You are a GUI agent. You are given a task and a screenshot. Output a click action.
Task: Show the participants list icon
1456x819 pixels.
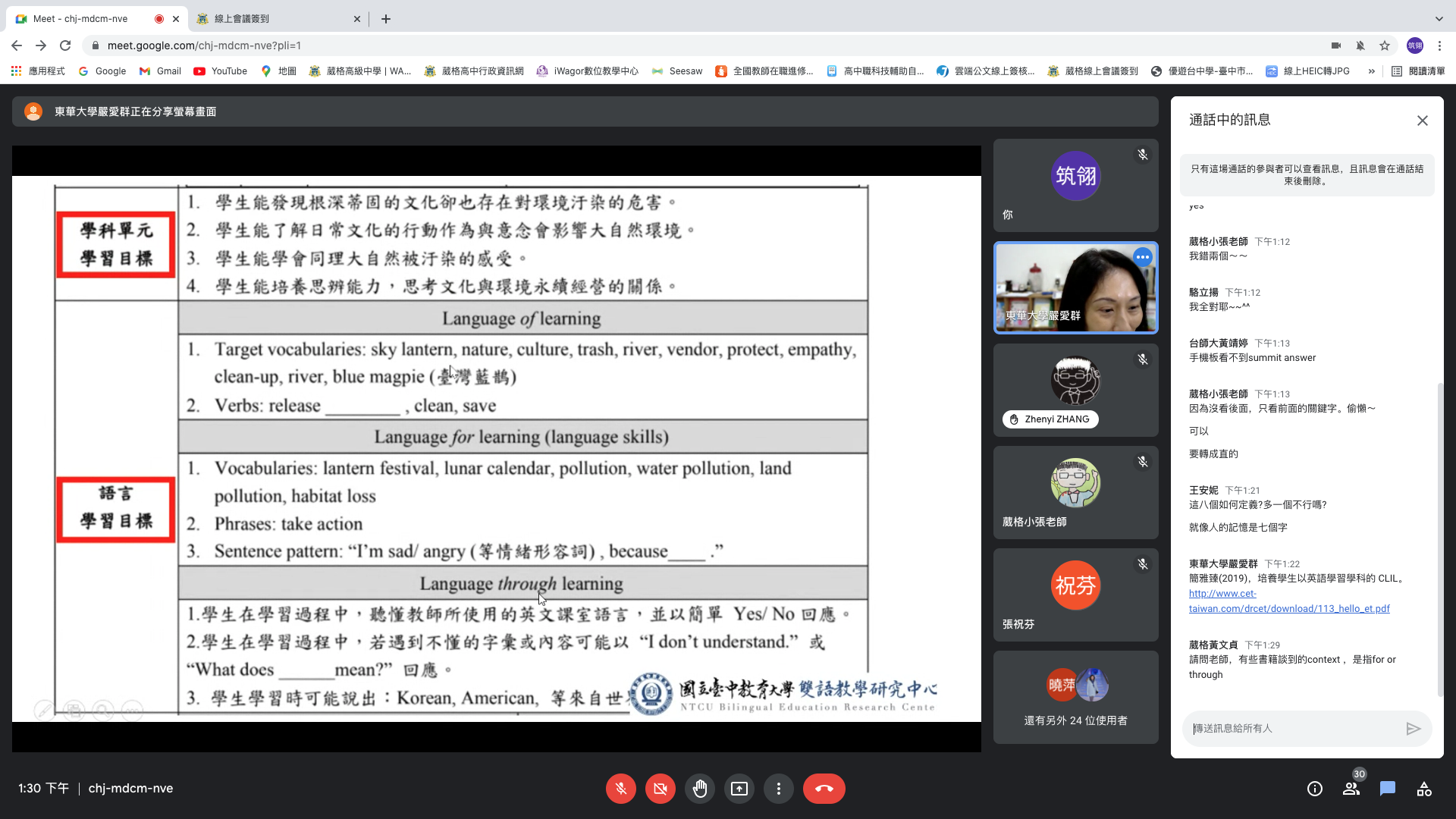tap(1351, 789)
